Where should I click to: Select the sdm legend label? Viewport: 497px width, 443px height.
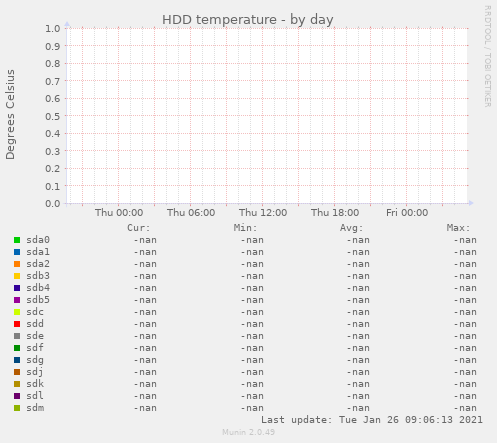(35, 408)
